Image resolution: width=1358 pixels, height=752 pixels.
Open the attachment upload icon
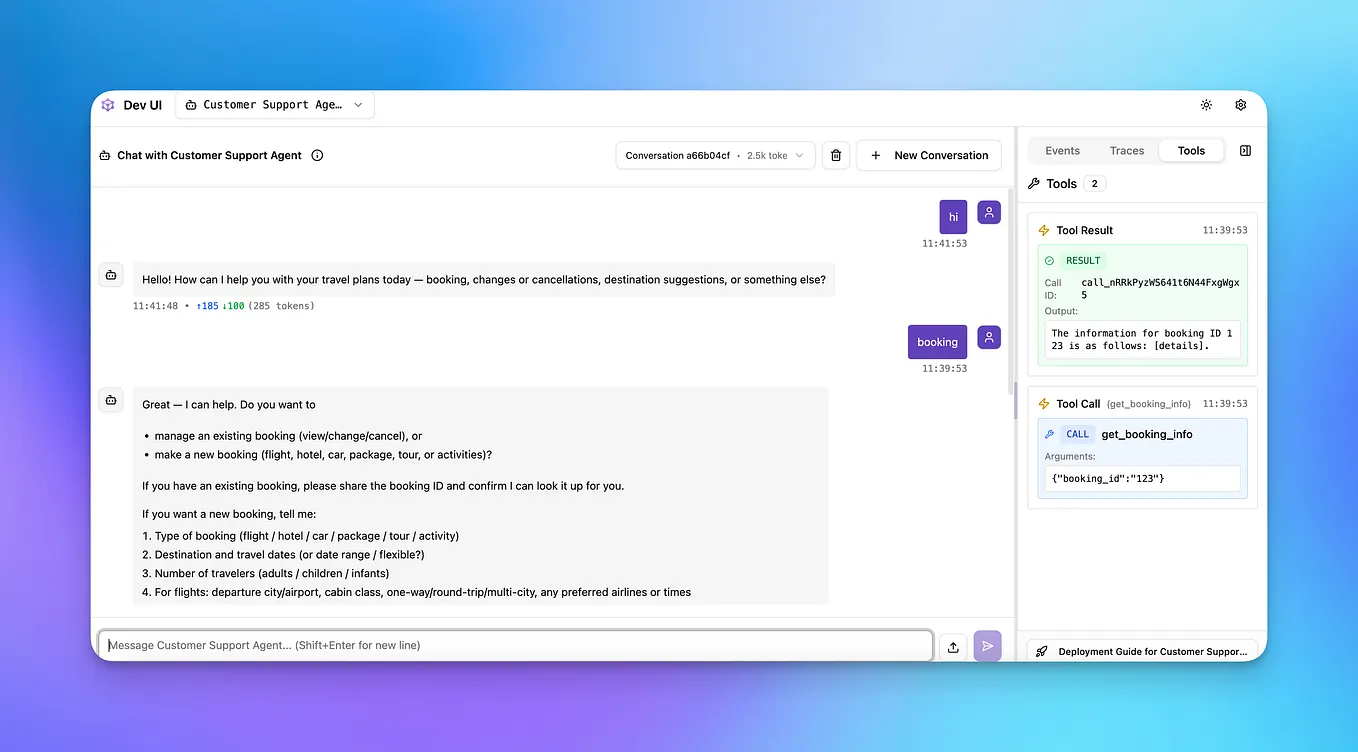coord(951,646)
